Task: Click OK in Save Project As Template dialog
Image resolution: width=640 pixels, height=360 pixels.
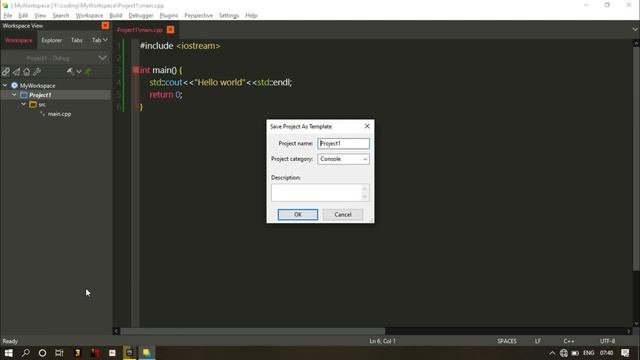Action: (x=298, y=215)
